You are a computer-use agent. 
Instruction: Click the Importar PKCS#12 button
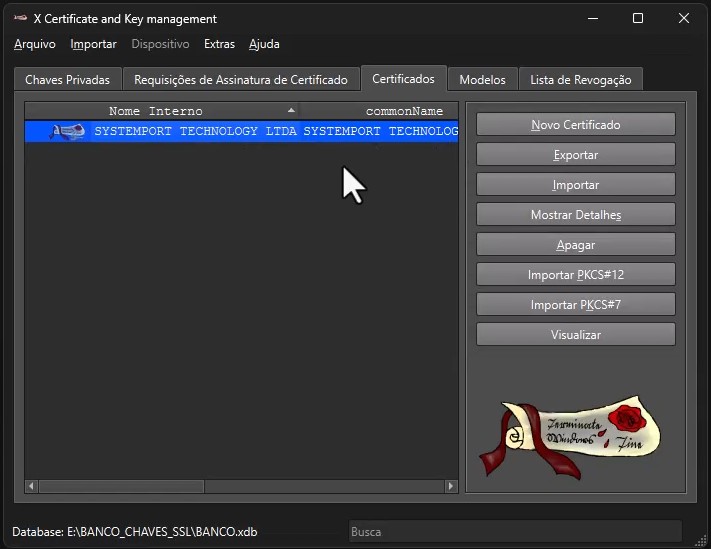[575, 274]
